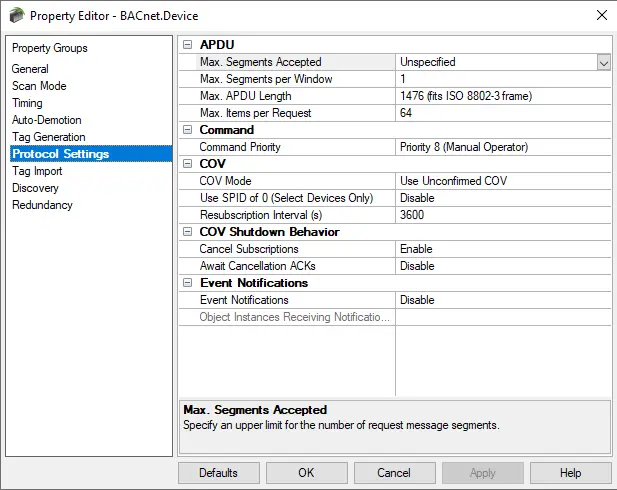Select Cancel Subscriptions property label
This screenshot has width=617, height=490.
click(x=249, y=249)
